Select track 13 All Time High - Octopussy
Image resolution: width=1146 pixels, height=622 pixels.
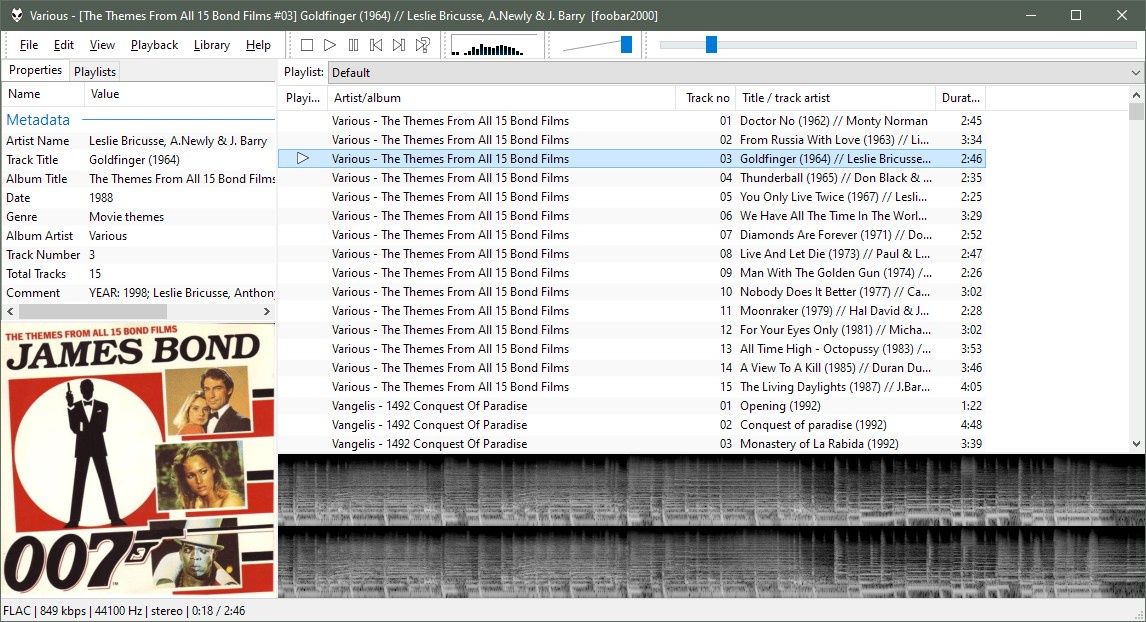[x=631, y=349]
